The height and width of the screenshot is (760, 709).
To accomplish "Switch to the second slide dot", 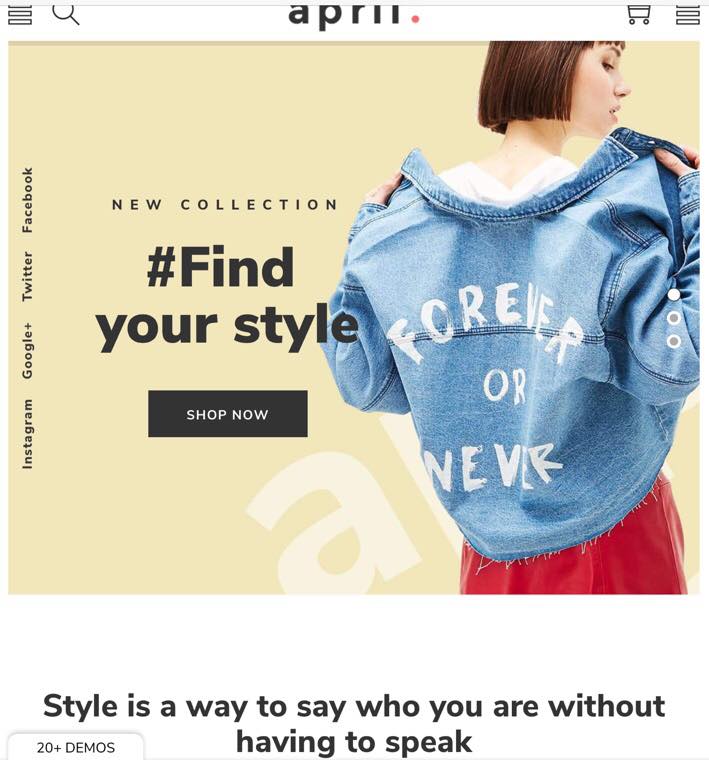I will tap(674, 318).
